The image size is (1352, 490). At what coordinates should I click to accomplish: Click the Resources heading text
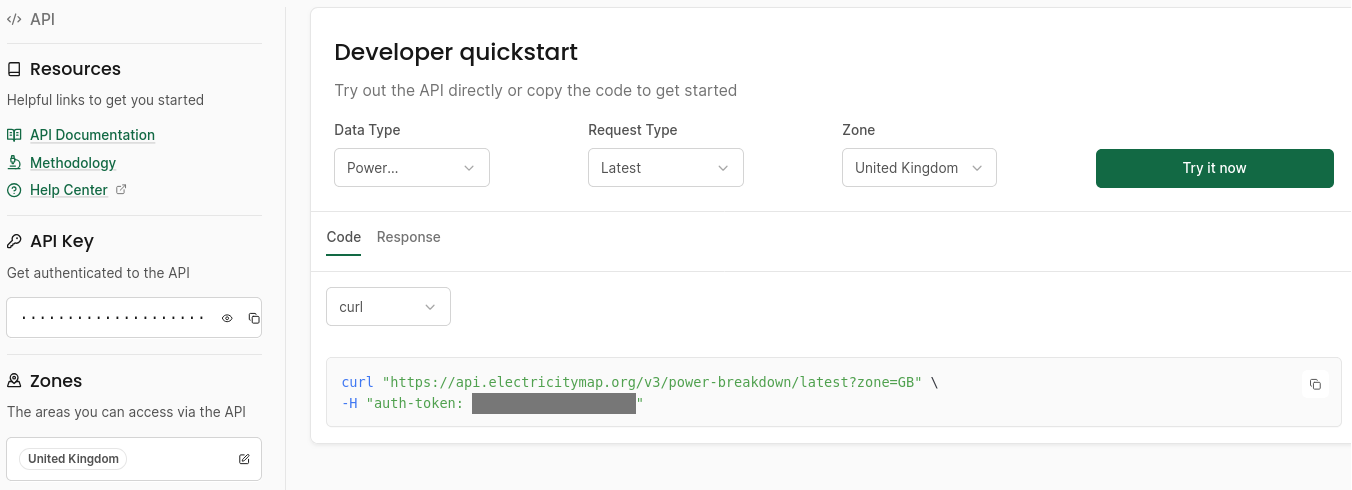click(75, 69)
